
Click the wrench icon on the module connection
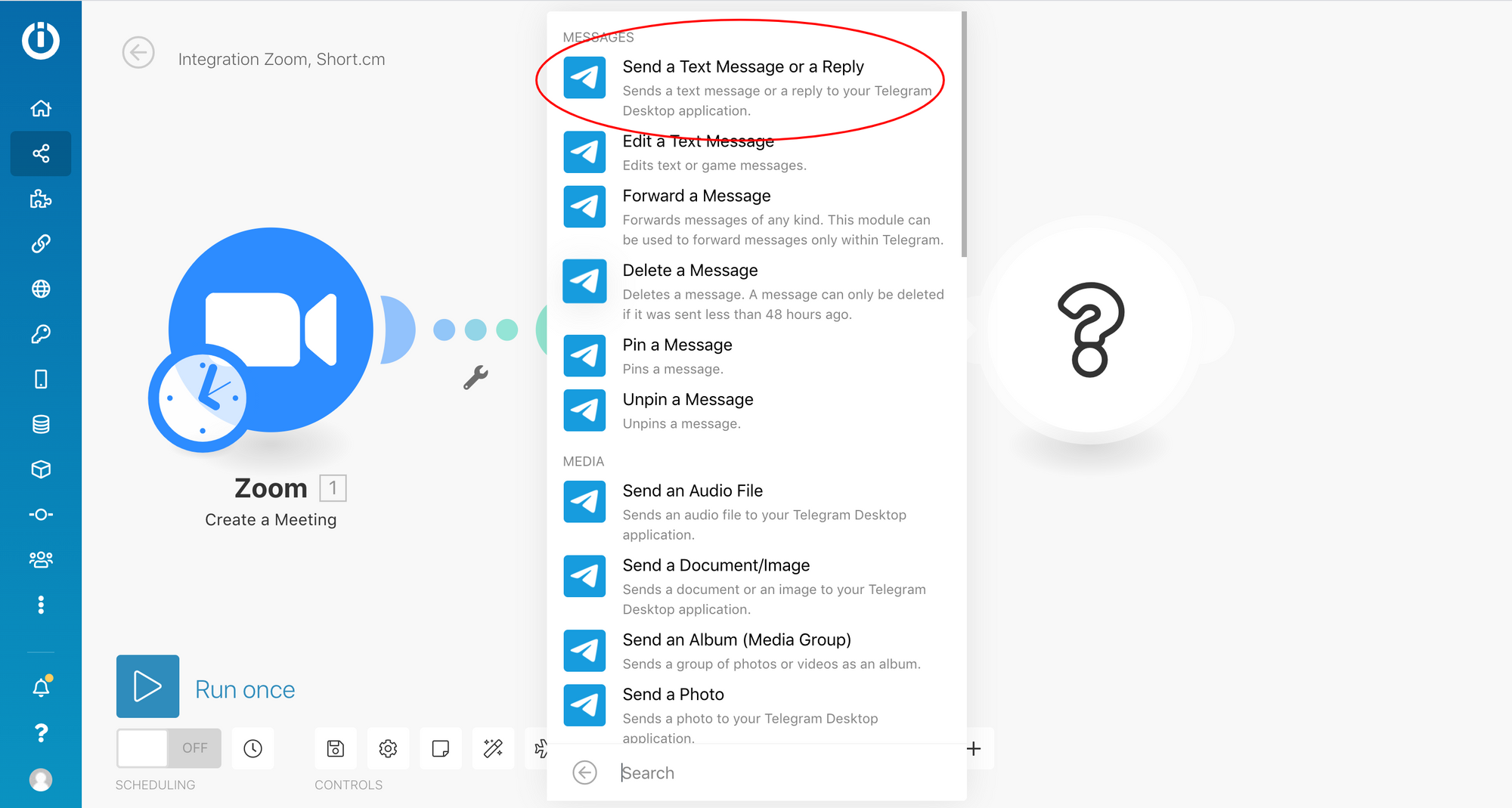click(476, 377)
